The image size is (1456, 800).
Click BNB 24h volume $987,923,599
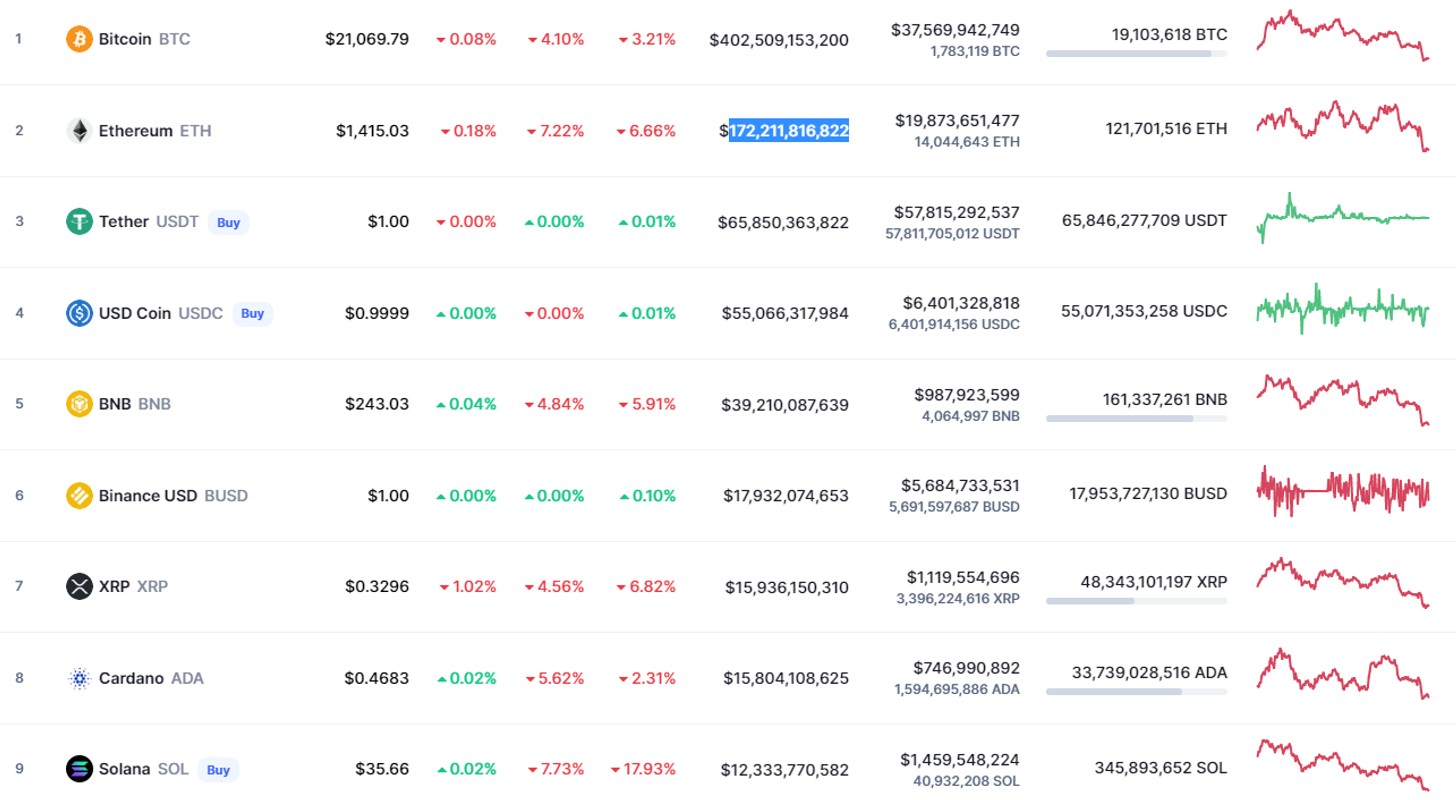[x=967, y=395]
